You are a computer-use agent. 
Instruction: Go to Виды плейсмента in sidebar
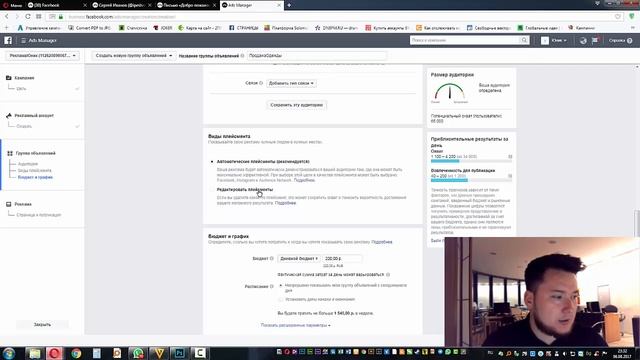pyautogui.click(x=35, y=170)
